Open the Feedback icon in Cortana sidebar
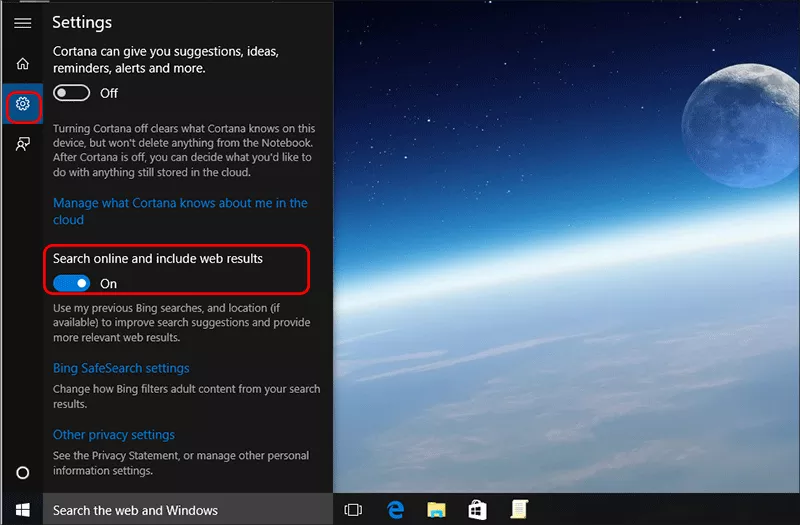 pos(22,144)
